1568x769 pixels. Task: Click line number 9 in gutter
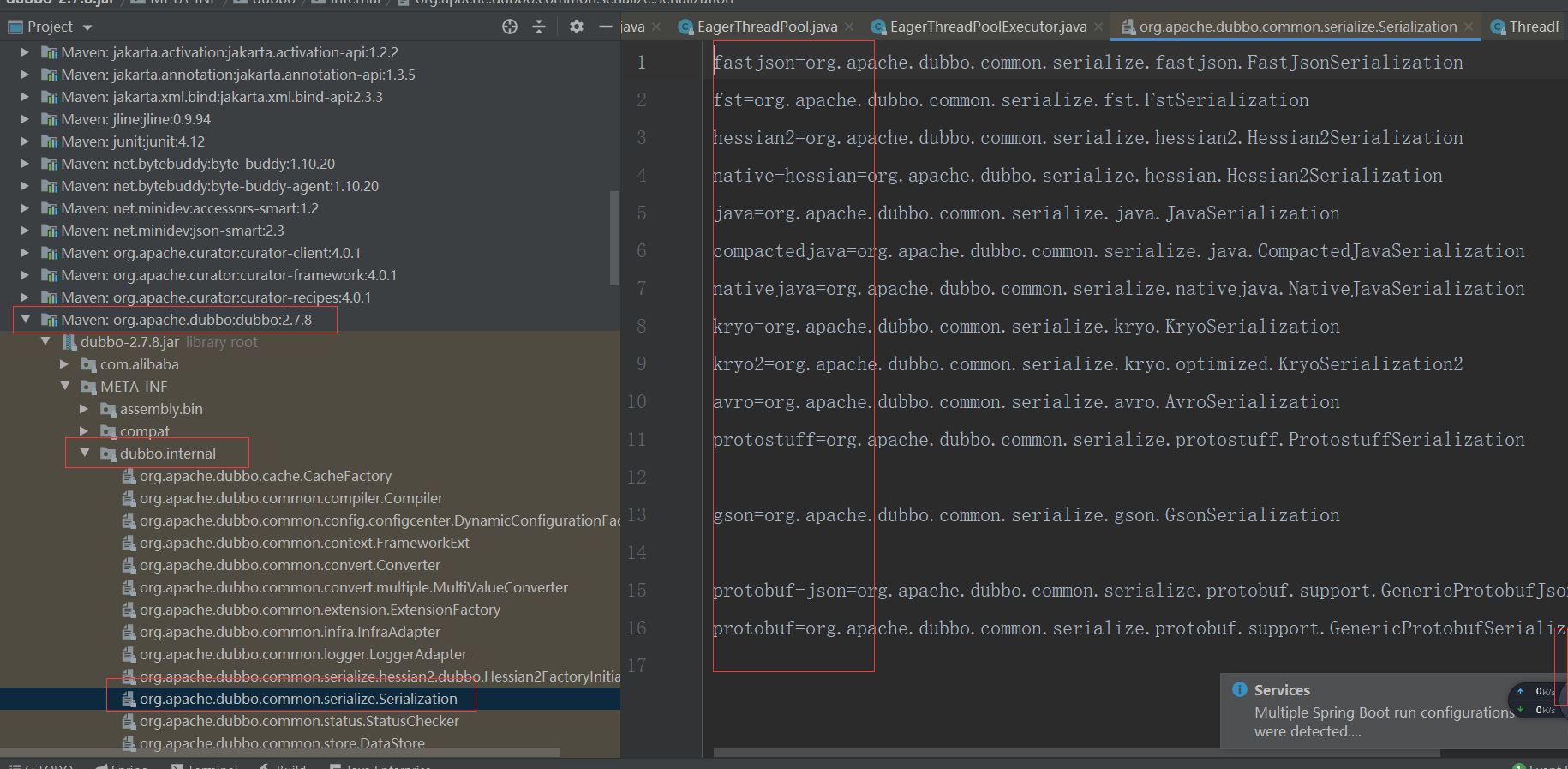coord(642,364)
